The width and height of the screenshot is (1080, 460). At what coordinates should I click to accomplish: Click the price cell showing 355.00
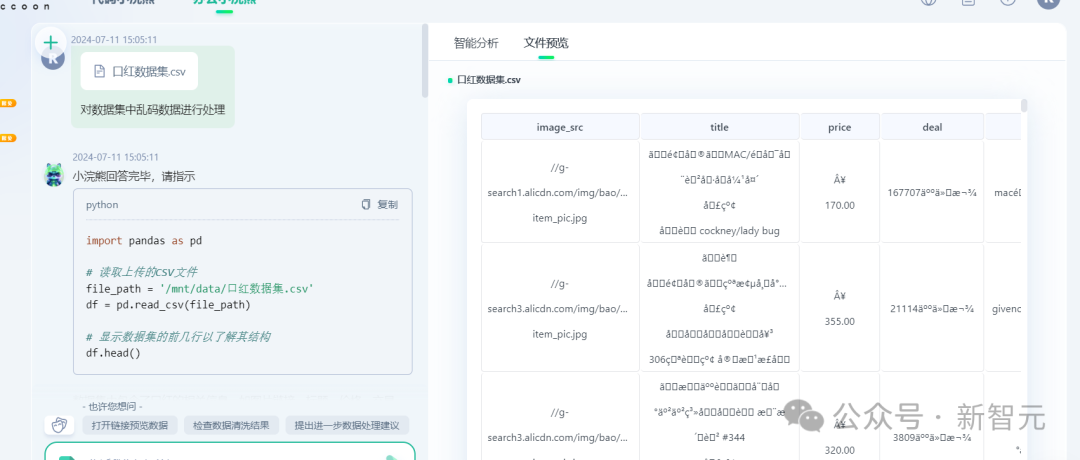pos(840,308)
